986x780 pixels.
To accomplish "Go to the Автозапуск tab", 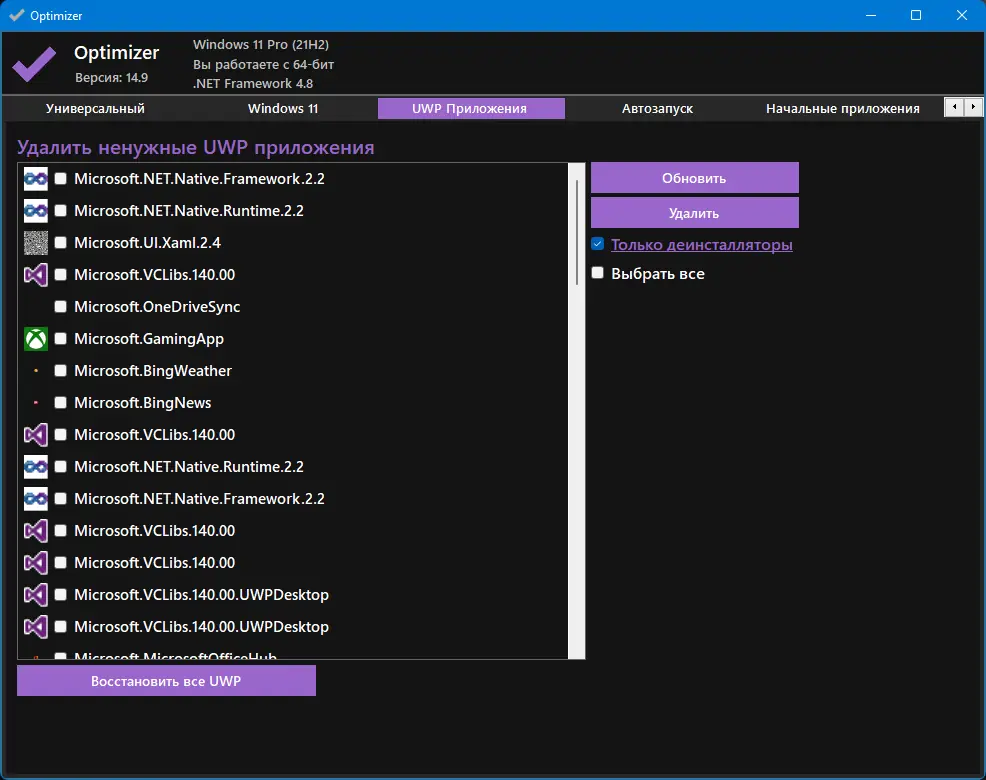I will coord(657,108).
